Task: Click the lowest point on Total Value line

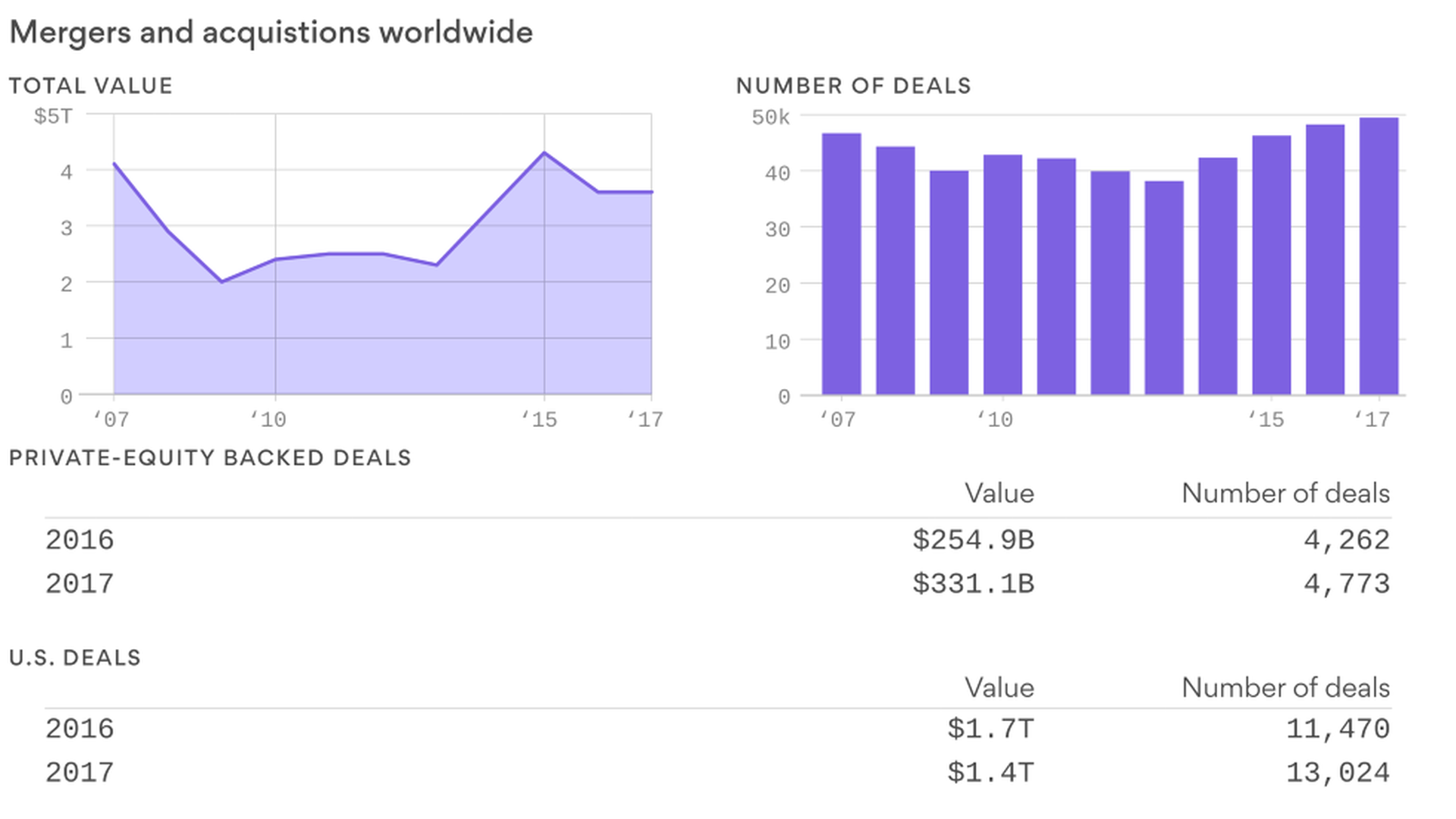Action: 221,281
